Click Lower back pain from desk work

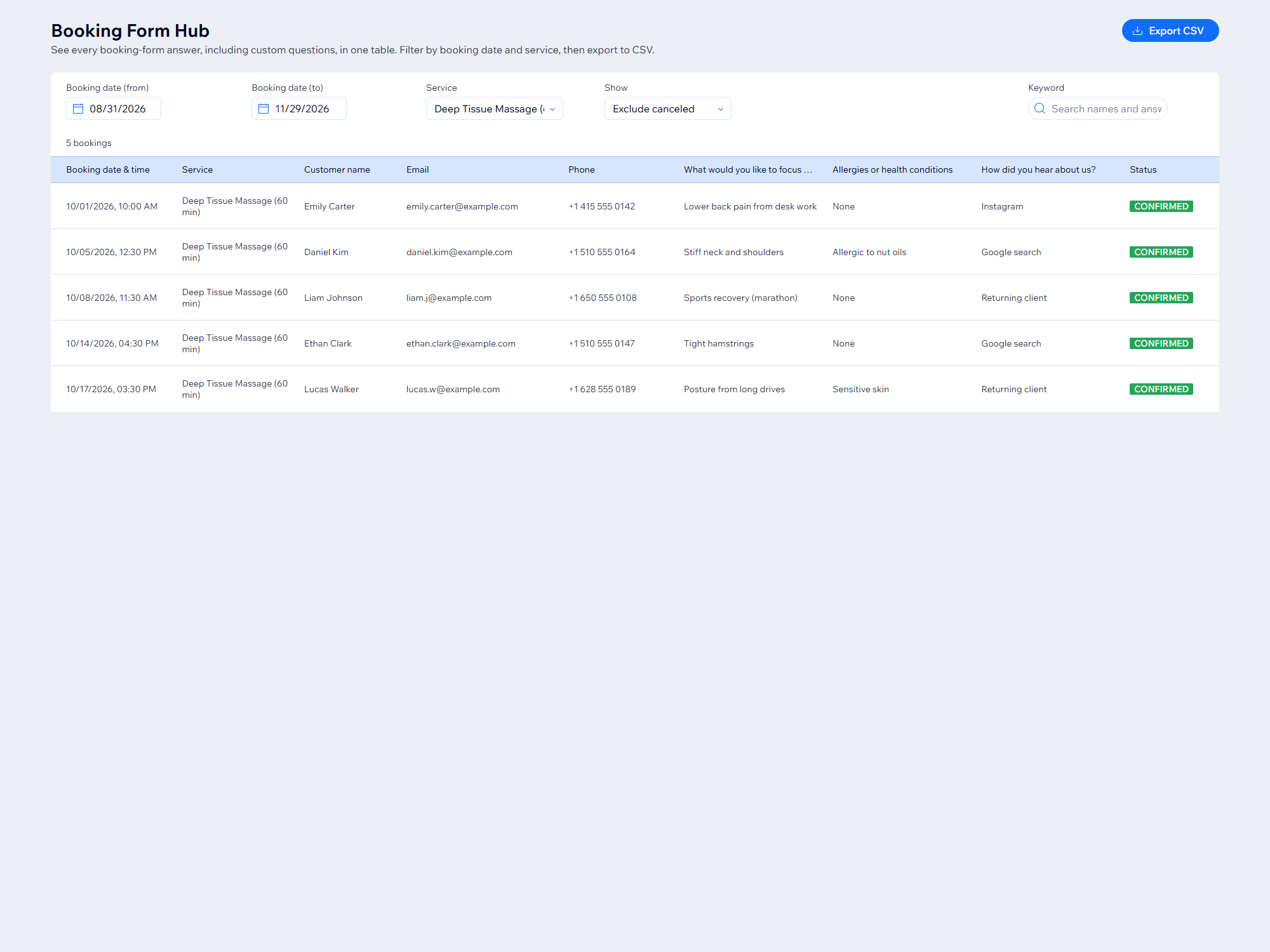coord(750,206)
